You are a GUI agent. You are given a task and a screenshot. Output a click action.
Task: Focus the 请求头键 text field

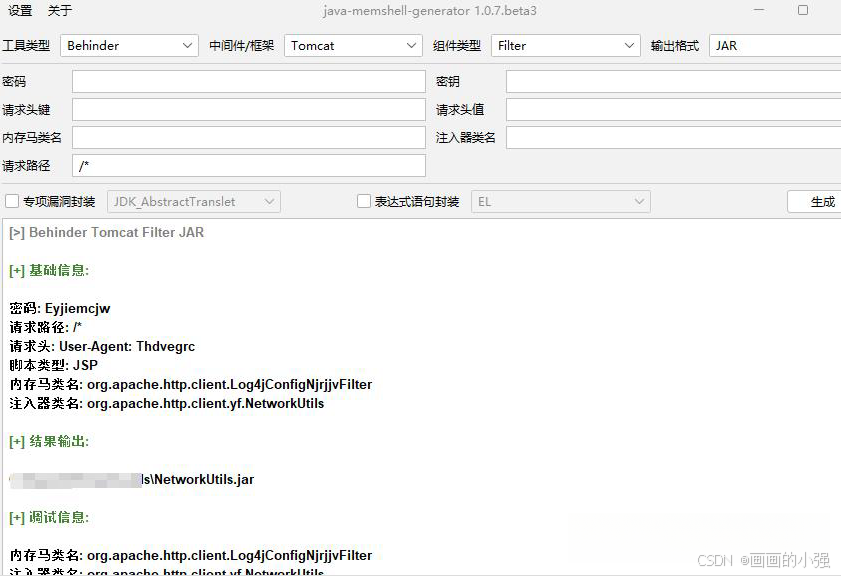(x=249, y=109)
